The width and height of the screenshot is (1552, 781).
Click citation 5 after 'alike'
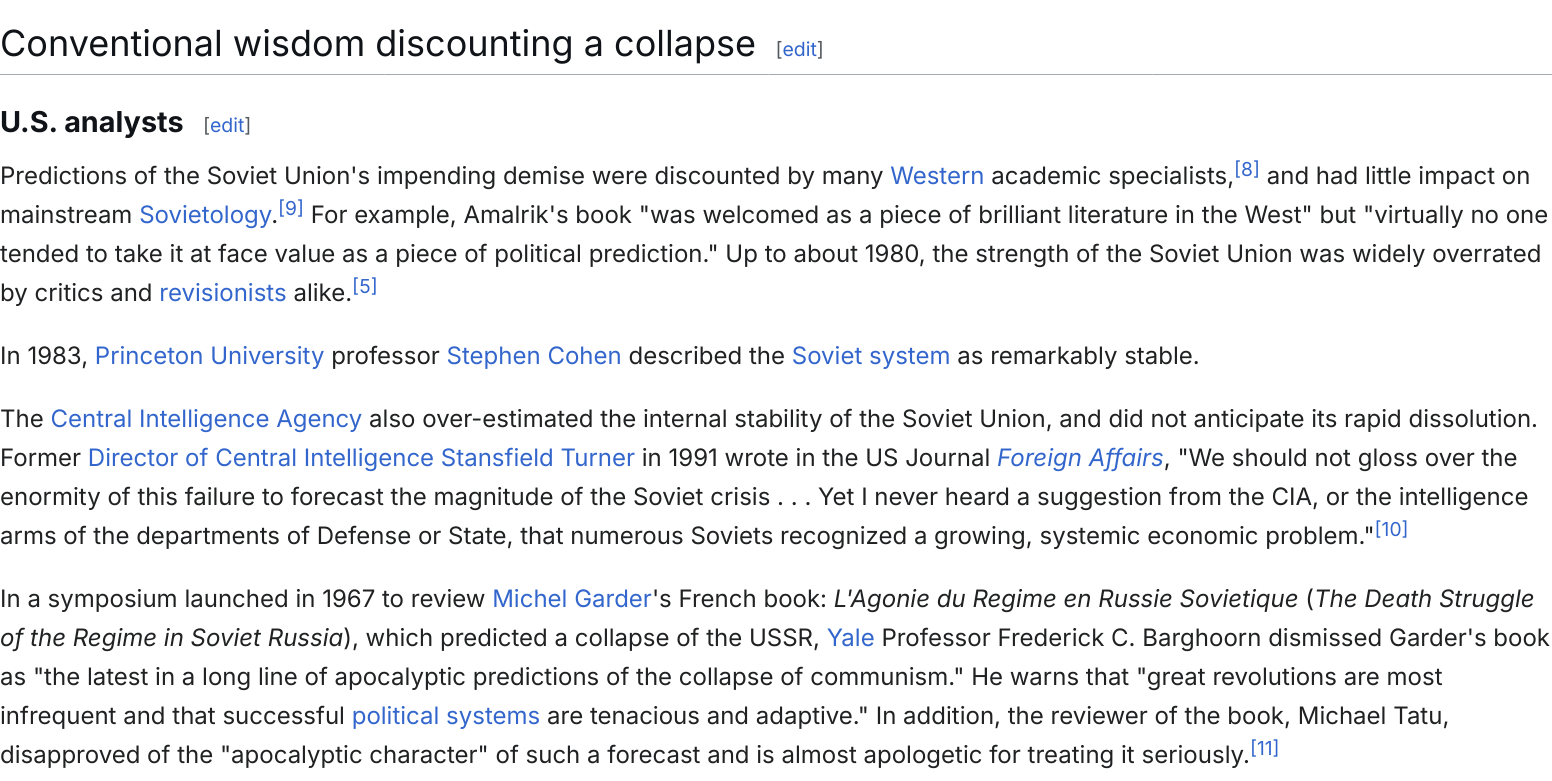[365, 286]
